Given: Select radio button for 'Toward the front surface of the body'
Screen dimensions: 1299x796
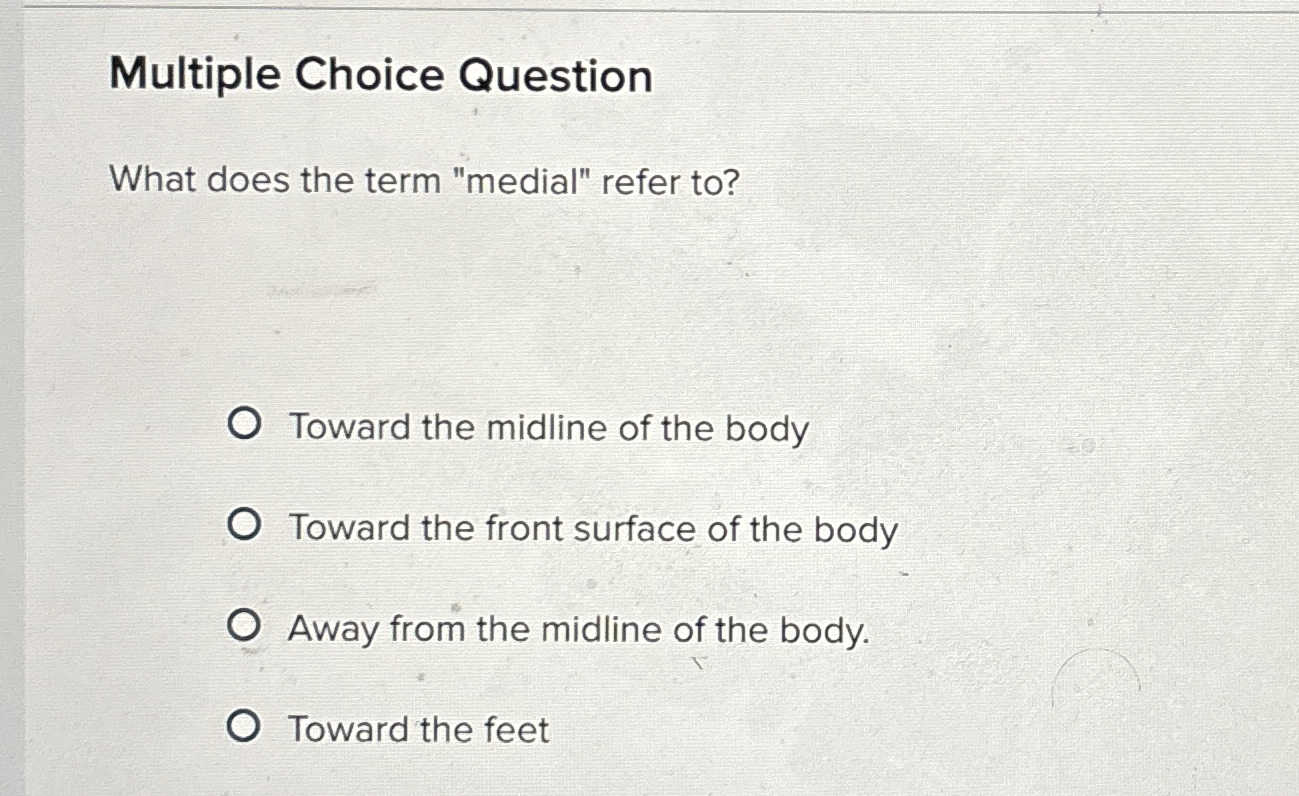Looking at the screenshot, I should click(245, 524).
